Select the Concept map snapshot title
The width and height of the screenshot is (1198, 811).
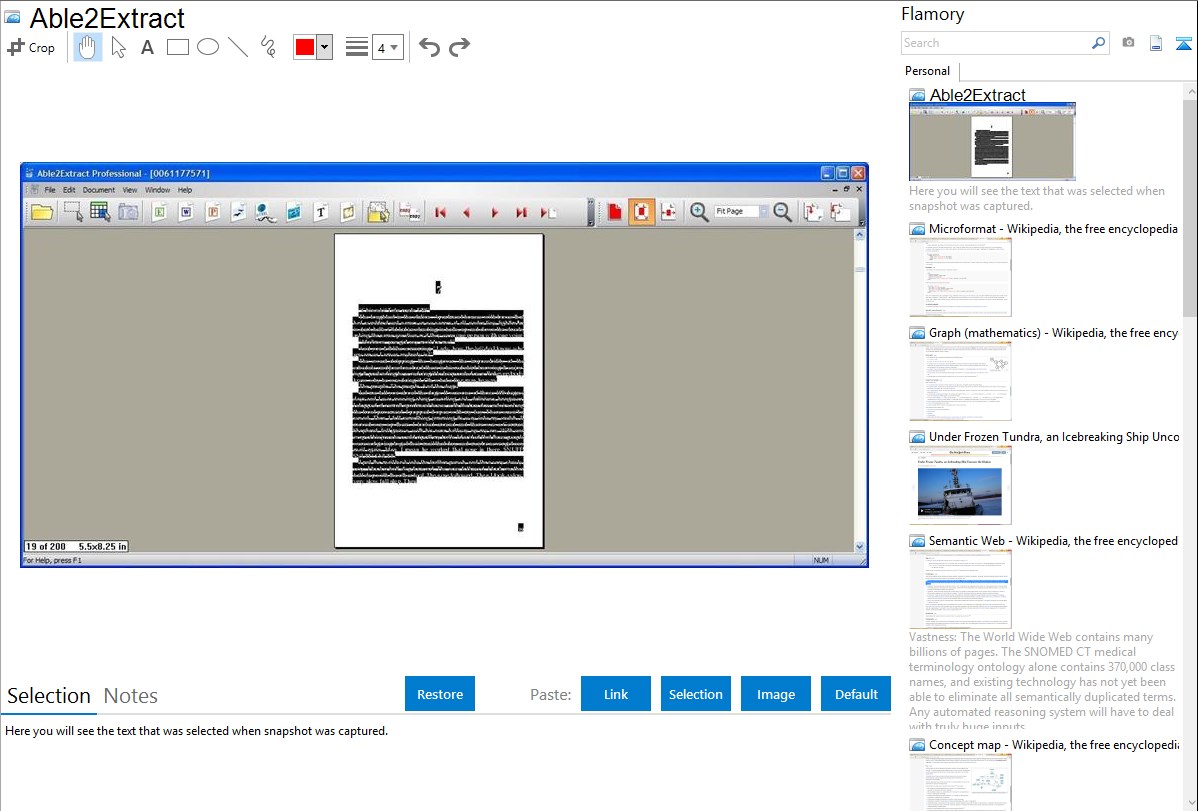point(1053,744)
